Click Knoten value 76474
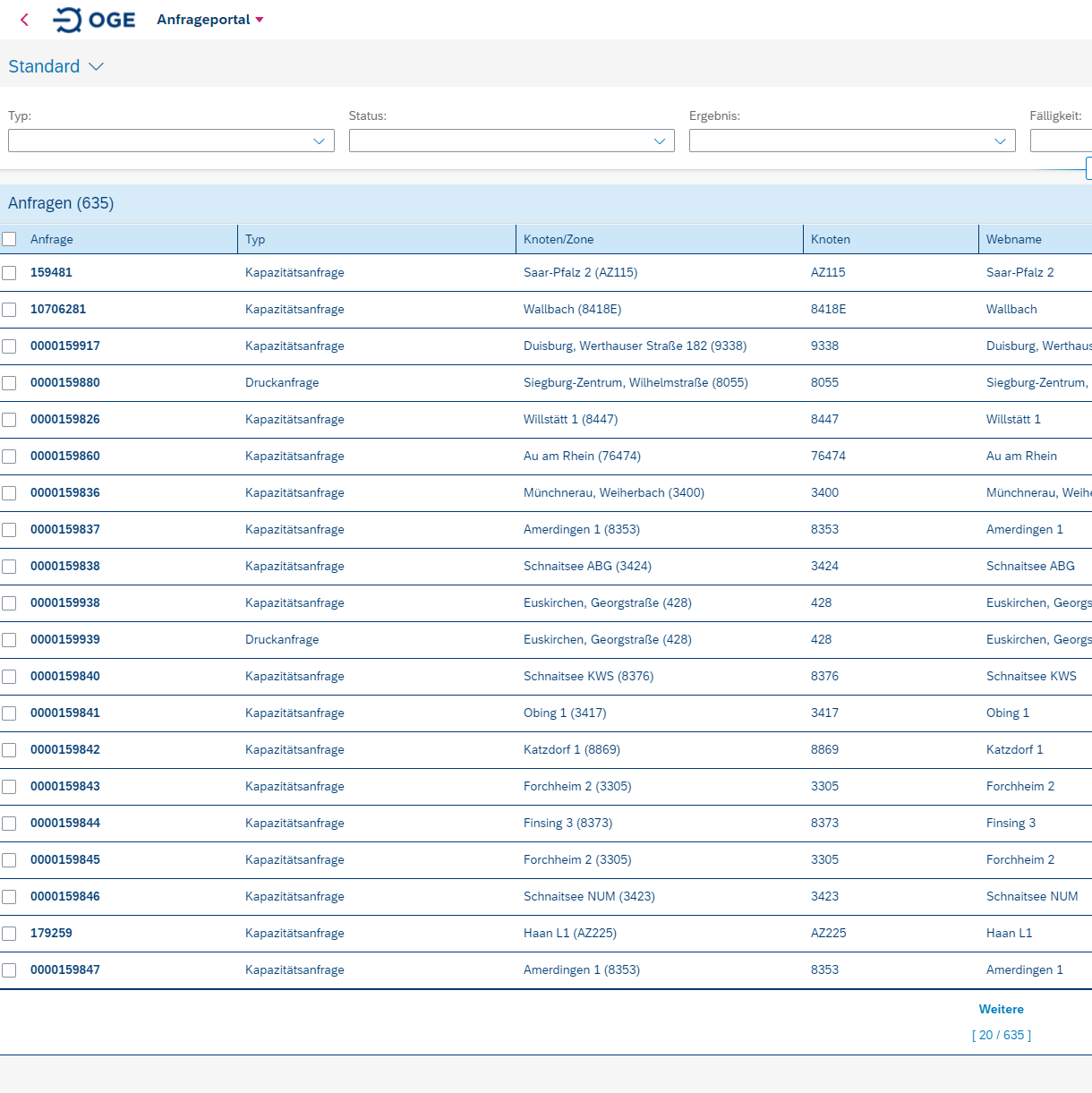 (x=828, y=456)
